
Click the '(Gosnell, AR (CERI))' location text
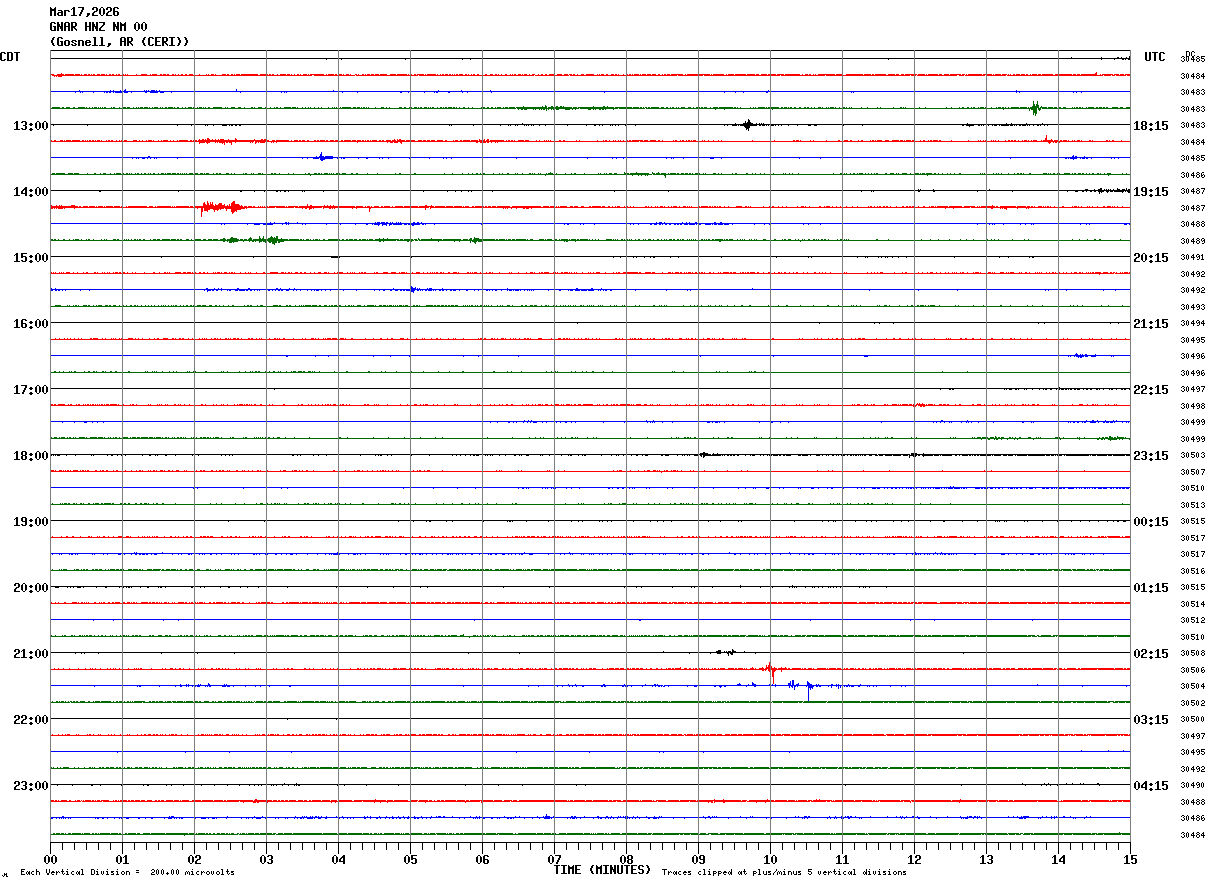click(x=119, y=42)
